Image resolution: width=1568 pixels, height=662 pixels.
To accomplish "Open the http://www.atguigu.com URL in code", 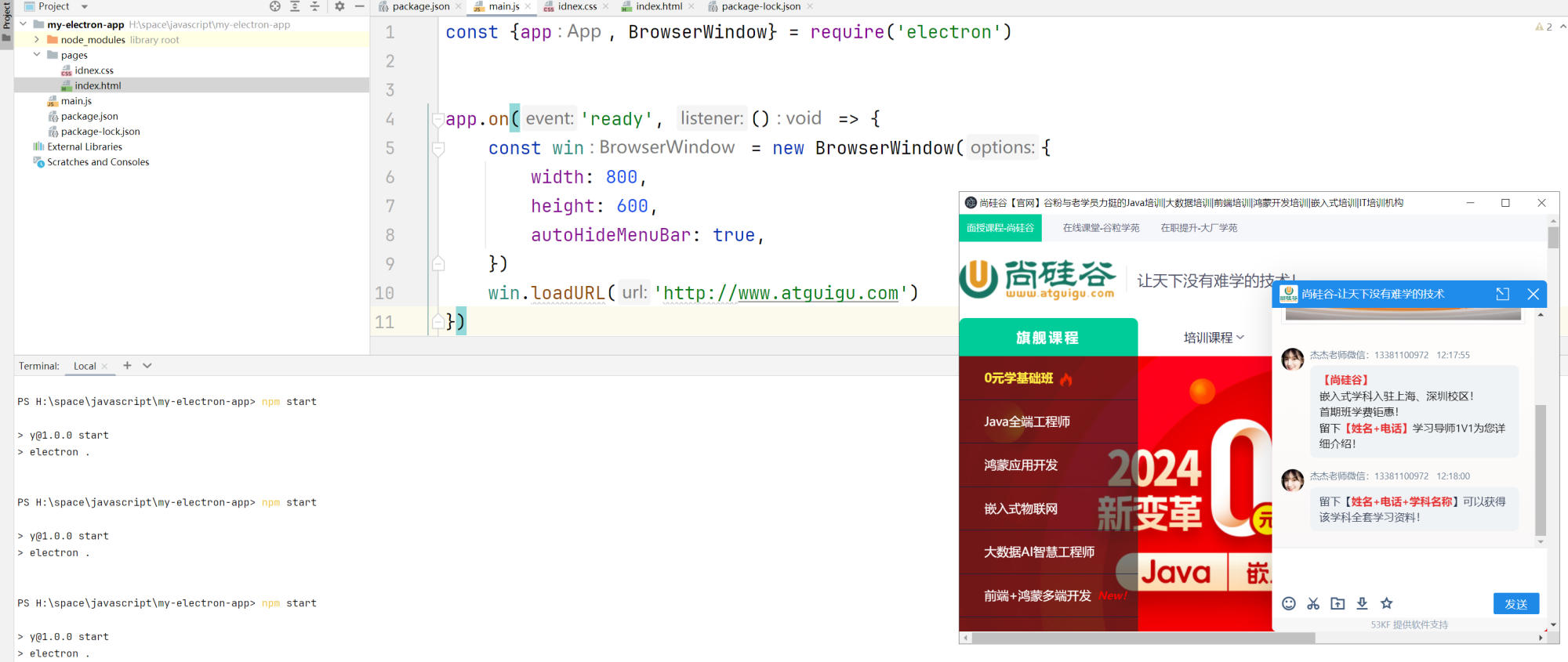I will [781, 293].
